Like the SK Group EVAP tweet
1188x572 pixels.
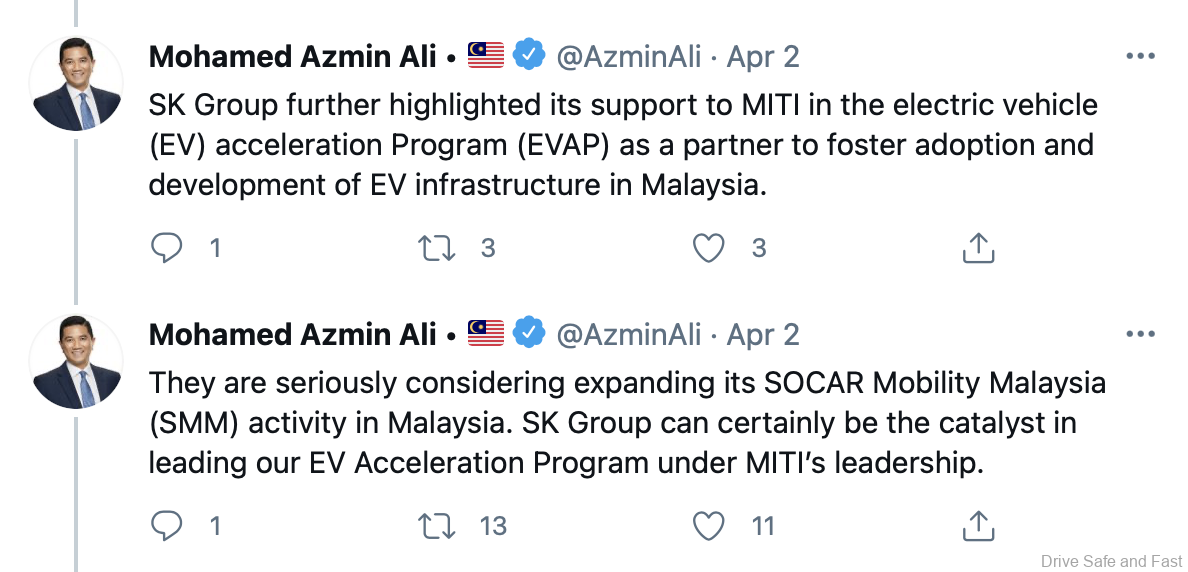[x=708, y=247]
